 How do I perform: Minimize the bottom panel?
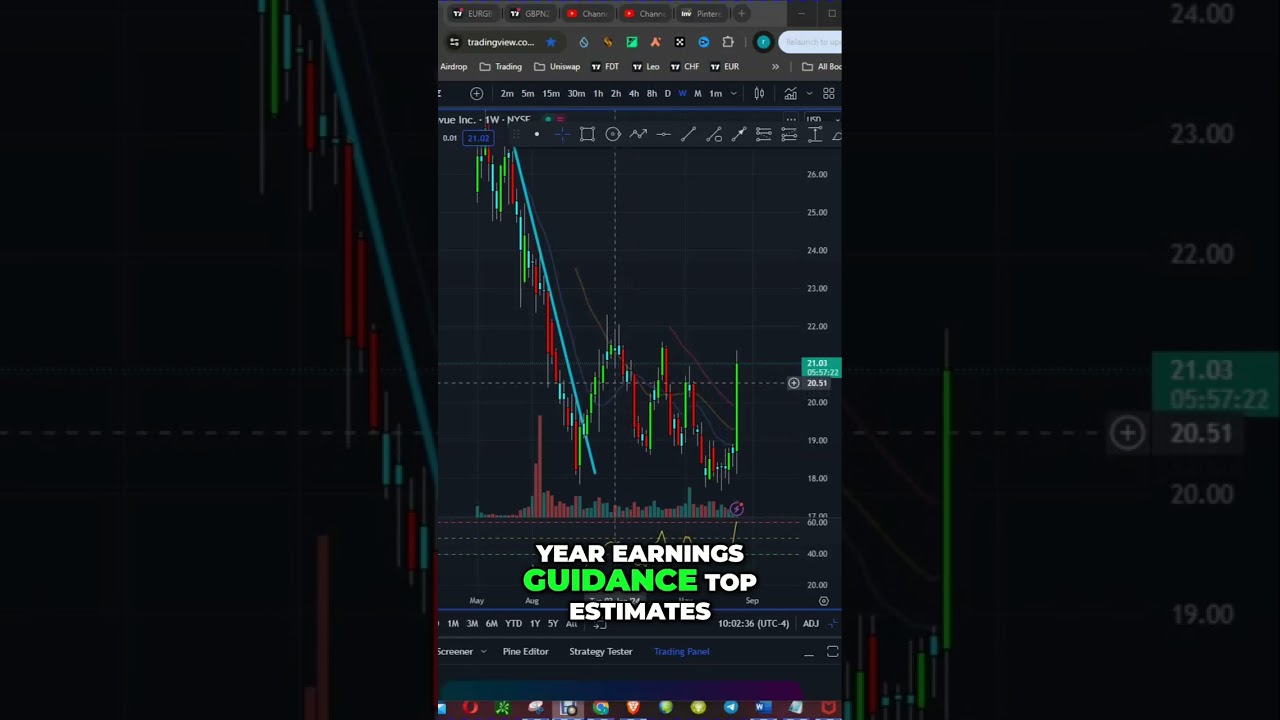click(x=809, y=653)
